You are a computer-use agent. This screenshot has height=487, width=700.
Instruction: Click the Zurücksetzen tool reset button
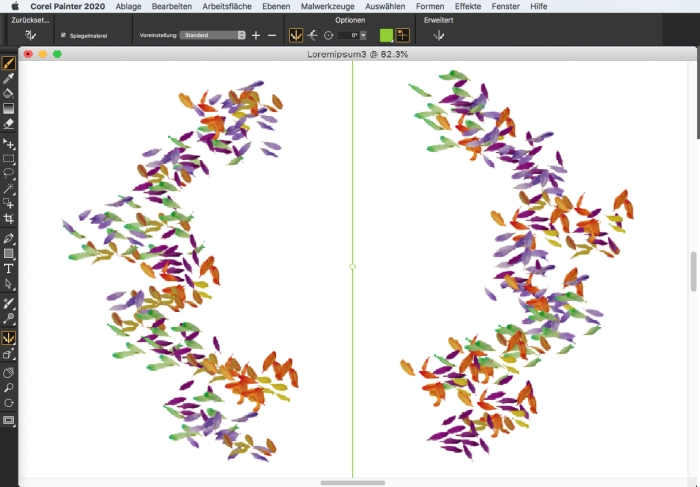pos(30,35)
